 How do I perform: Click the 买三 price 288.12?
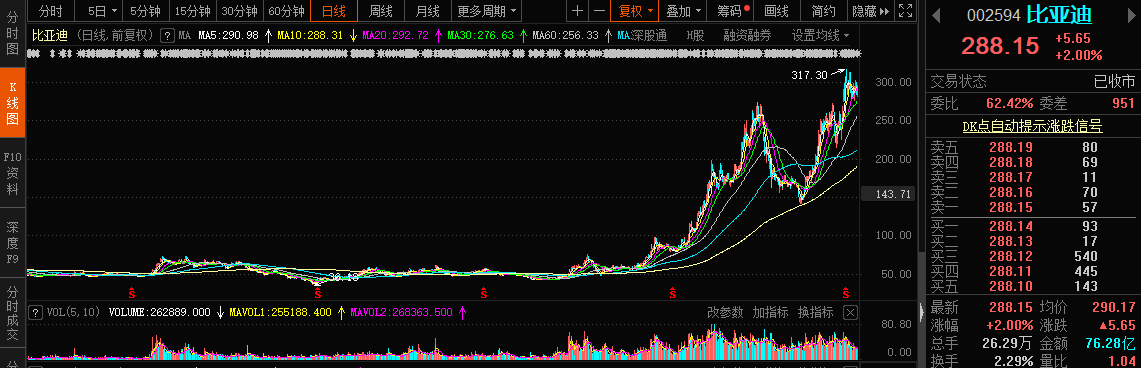[x=1010, y=256]
